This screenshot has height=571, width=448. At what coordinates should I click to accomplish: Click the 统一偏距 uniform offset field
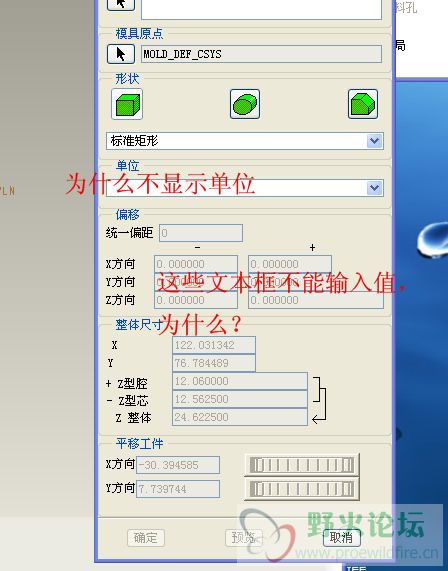click(x=201, y=233)
